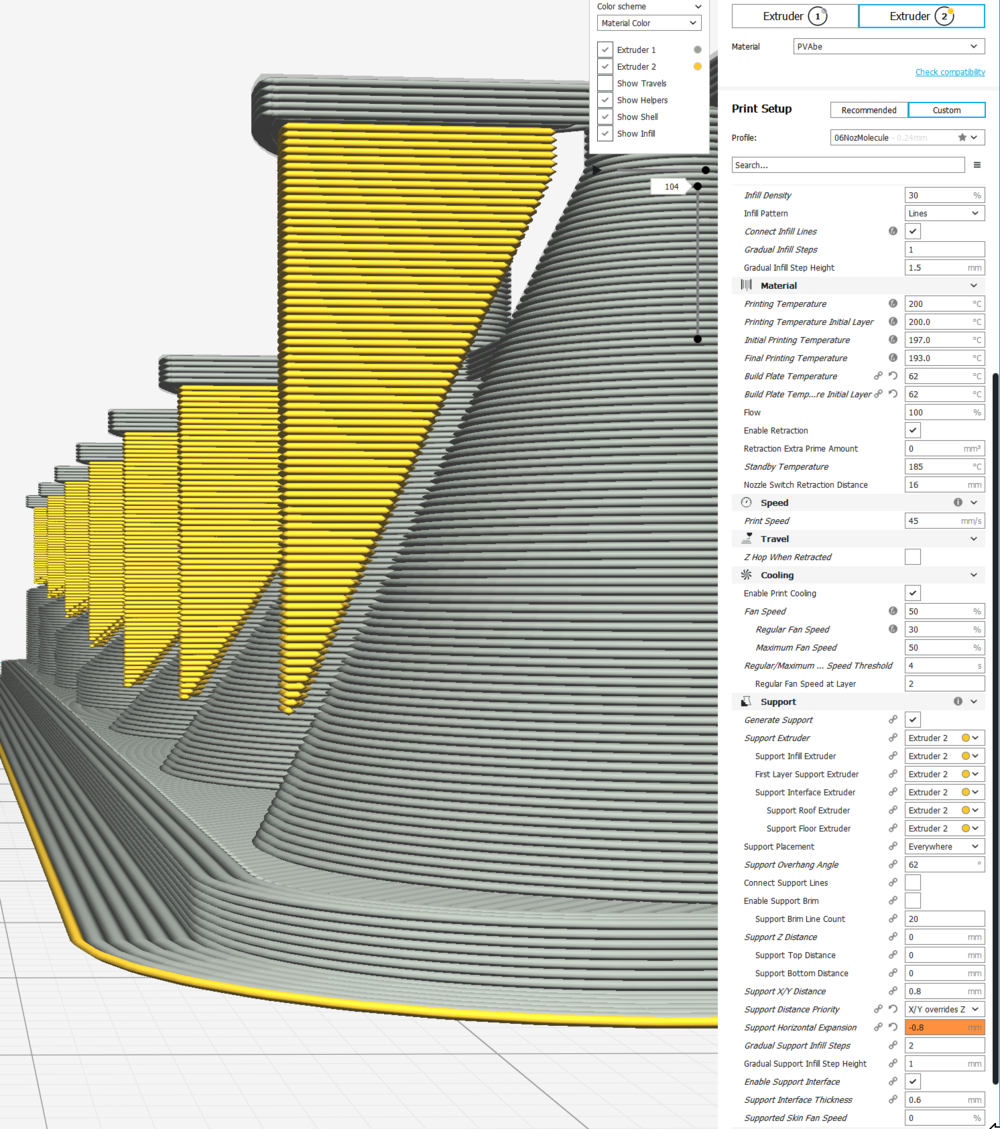Click link icon beside Support X/Y Distance

click(893, 991)
